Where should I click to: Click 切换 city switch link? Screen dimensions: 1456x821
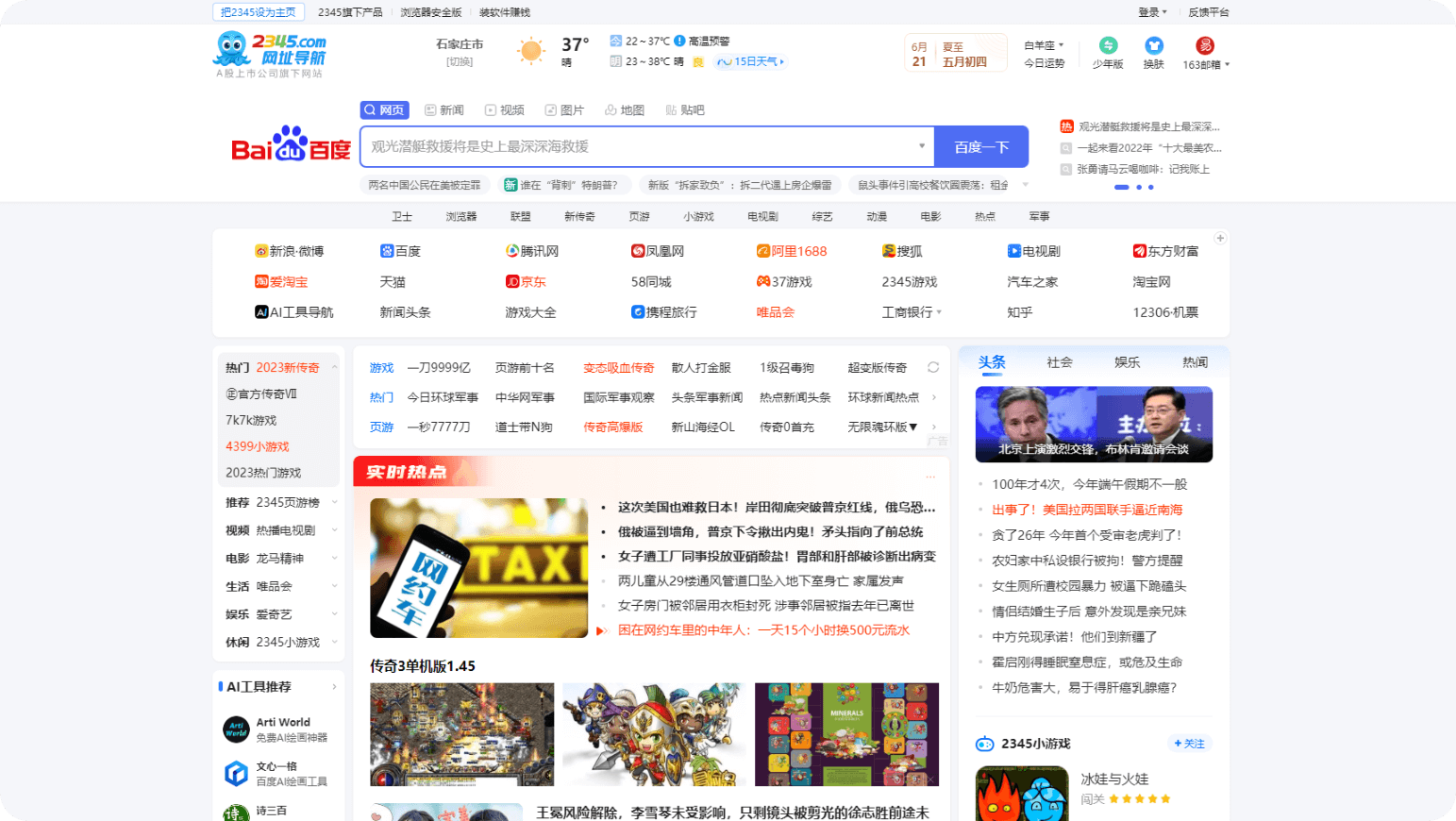tap(460, 61)
